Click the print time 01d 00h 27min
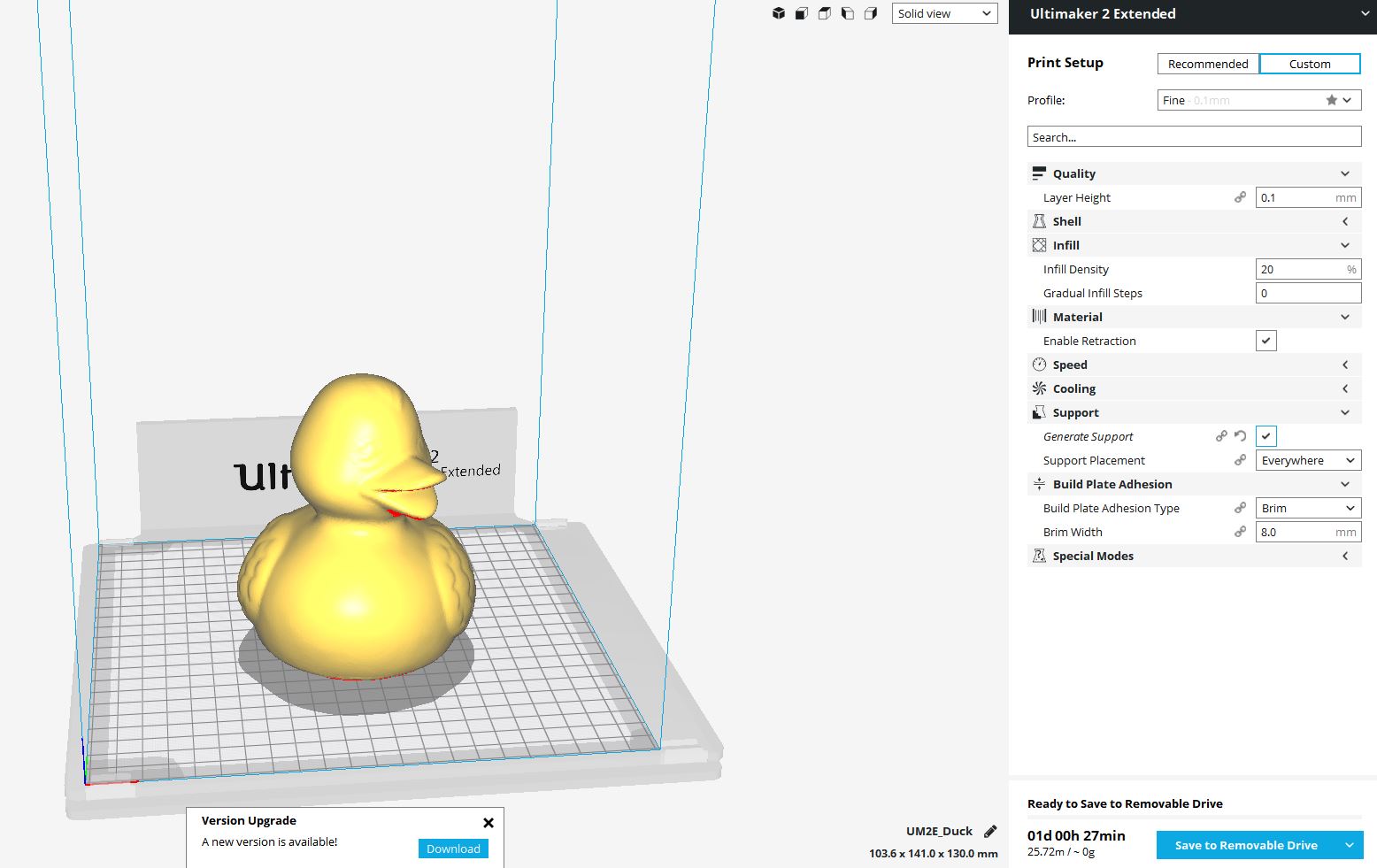Viewport: 1377px width, 868px height. pos(1076,835)
